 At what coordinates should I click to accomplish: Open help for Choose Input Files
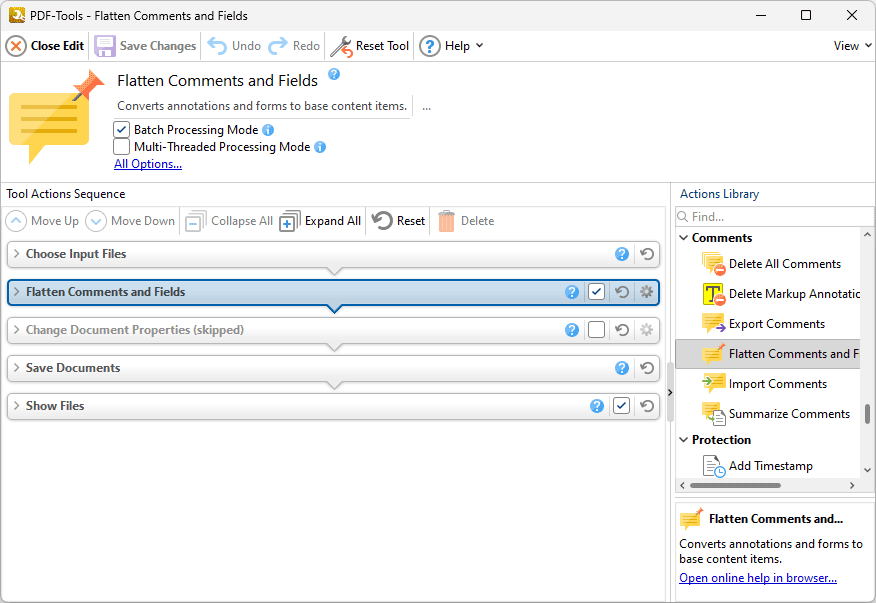click(x=622, y=254)
